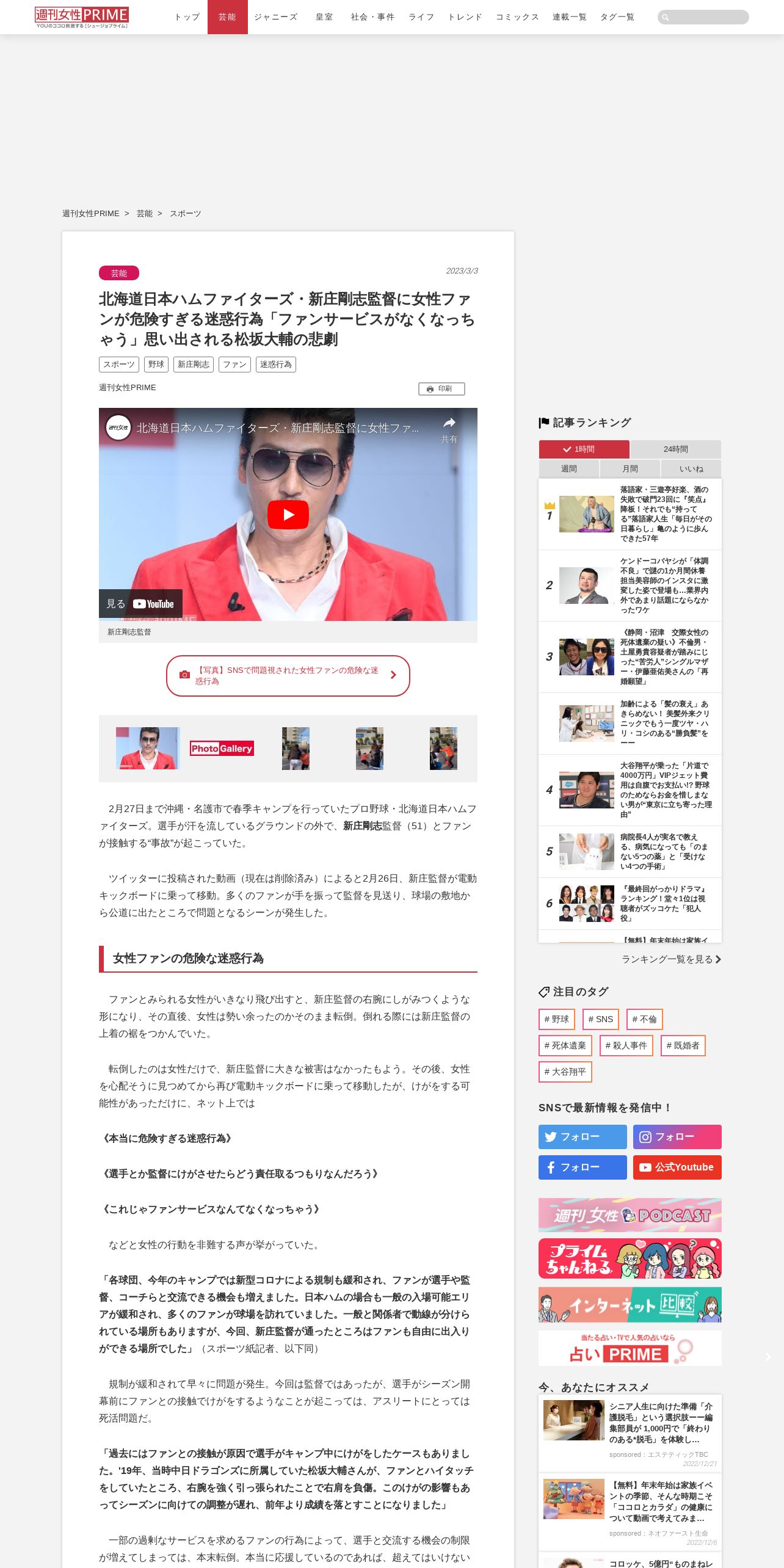Click the 迷惑行為 article tag
This screenshot has height=1568, width=784.
pyautogui.click(x=276, y=365)
